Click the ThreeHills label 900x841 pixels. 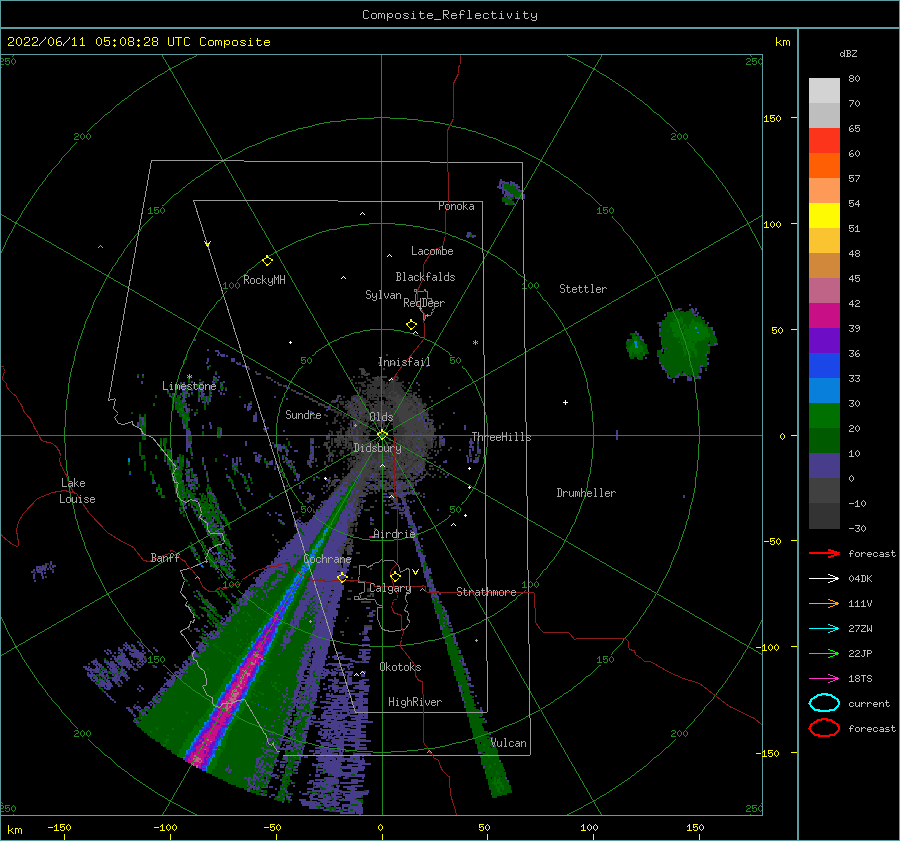pyautogui.click(x=502, y=437)
